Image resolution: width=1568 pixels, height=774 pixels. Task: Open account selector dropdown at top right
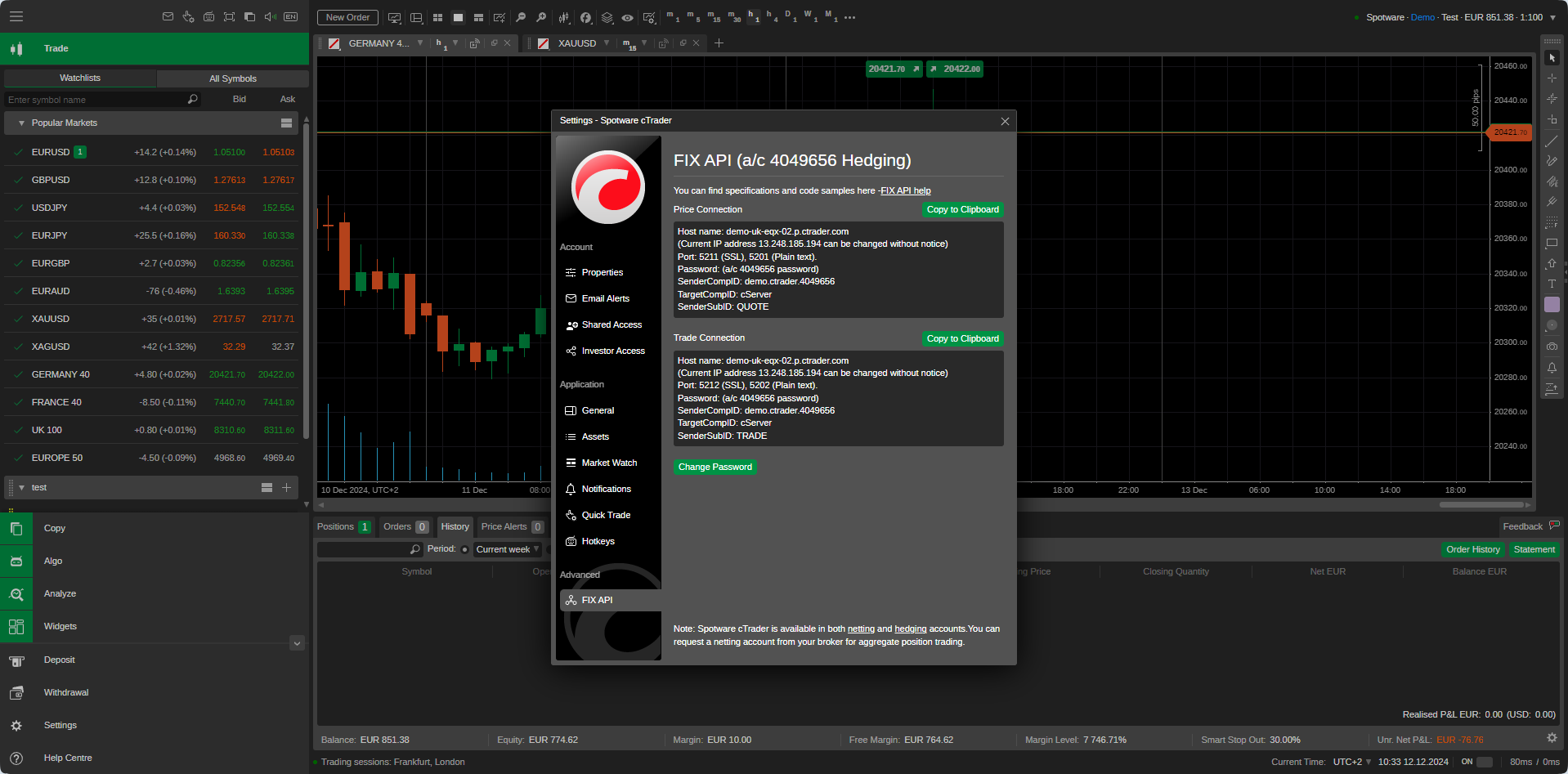coord(1552,17)
